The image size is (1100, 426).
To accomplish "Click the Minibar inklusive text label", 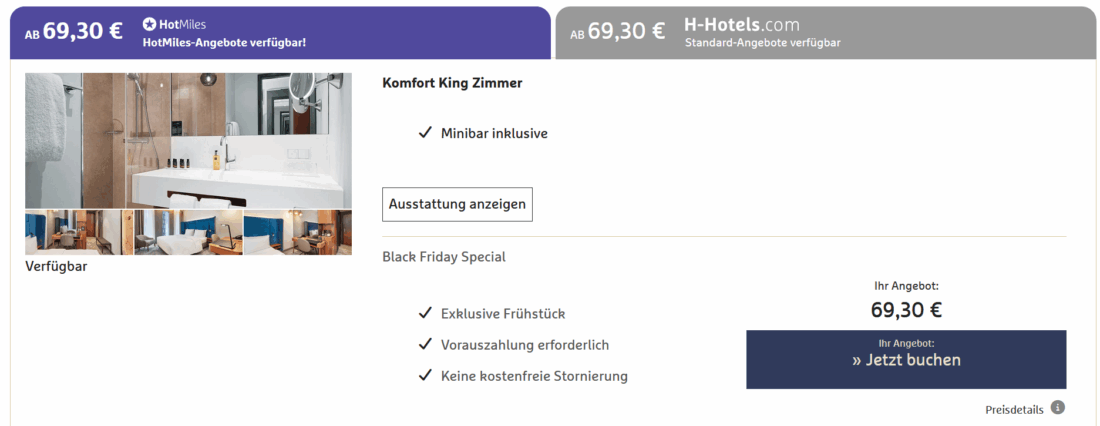I will (x=494, y=133).
